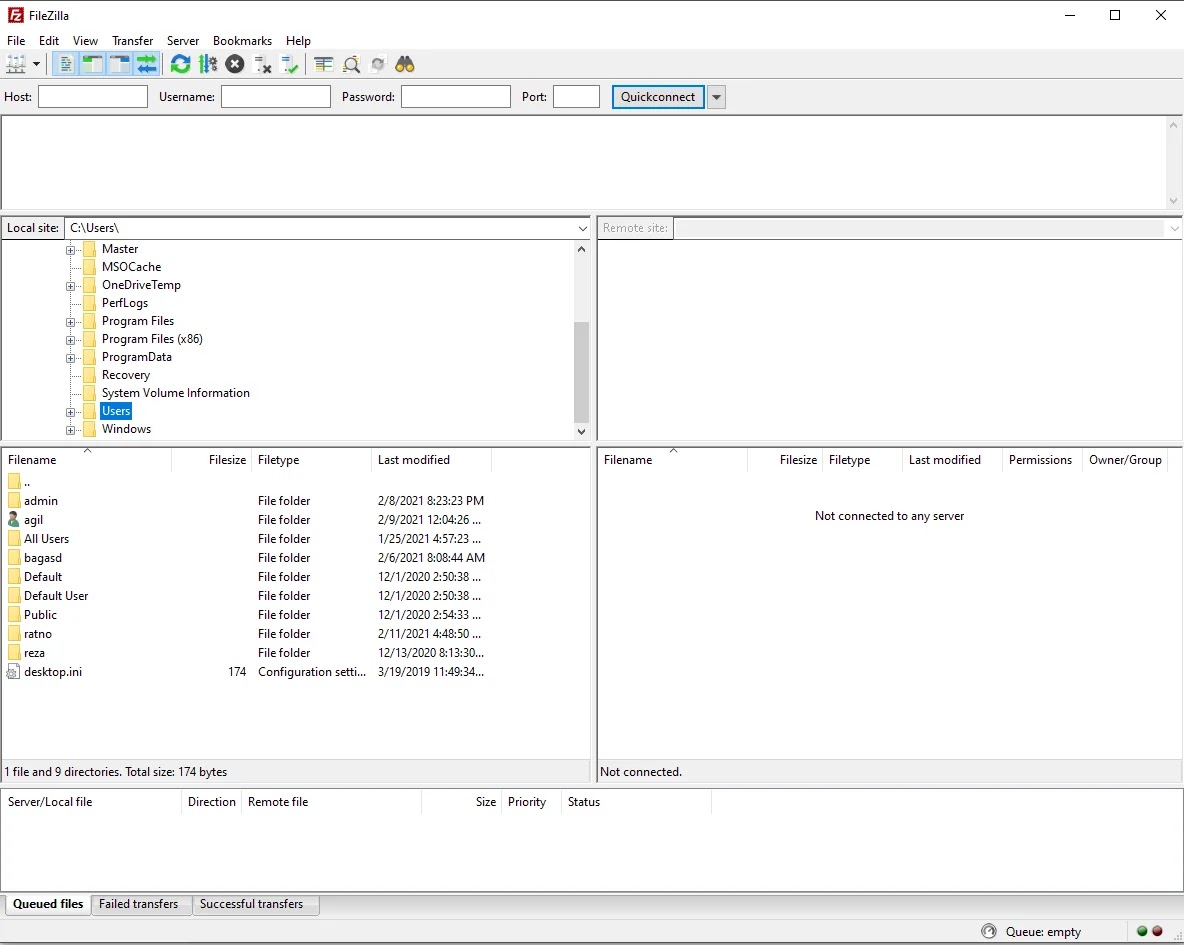Image resolution: width=1184 pixels, height=945 pixels.
Task: Open the Local site path dropdown
Action: 582,228
